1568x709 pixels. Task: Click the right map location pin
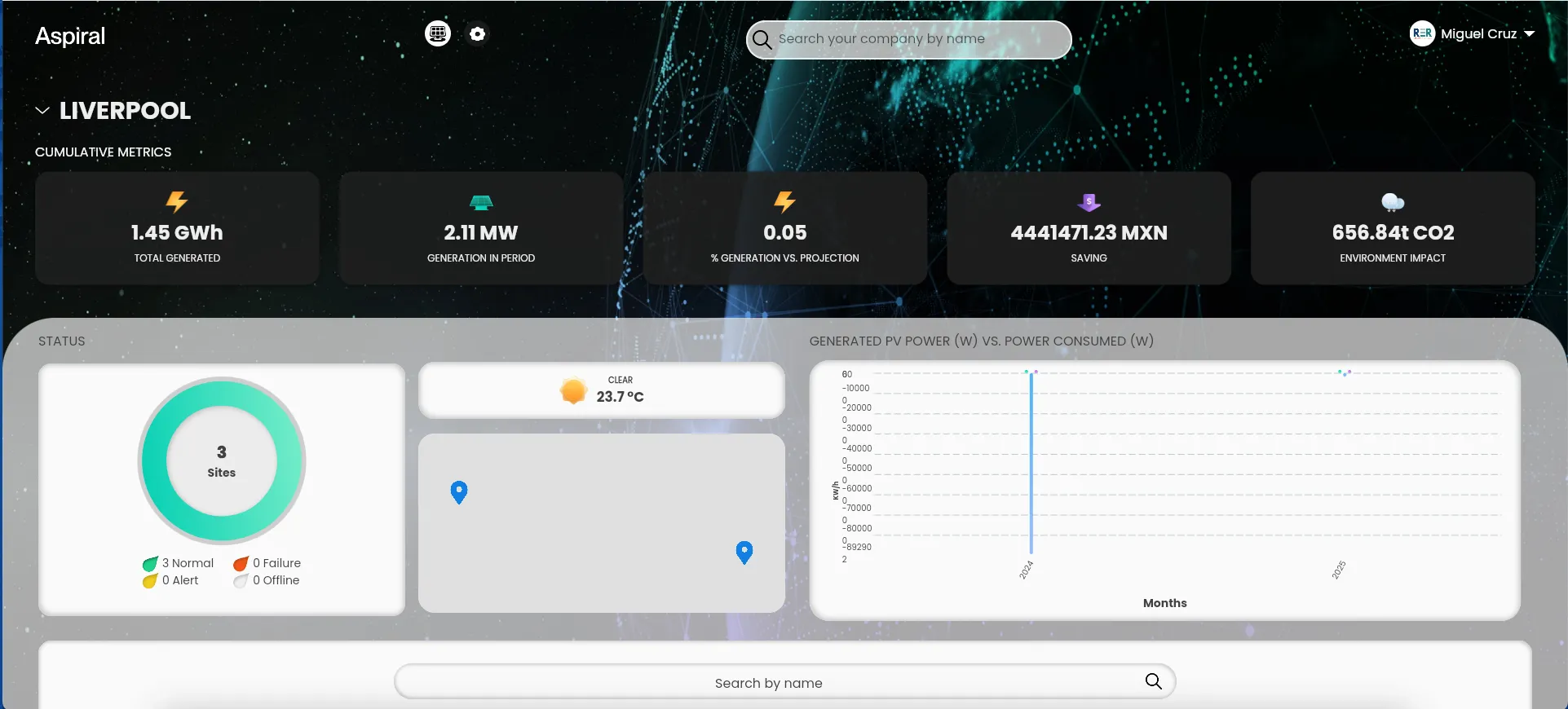click(744, 553)
